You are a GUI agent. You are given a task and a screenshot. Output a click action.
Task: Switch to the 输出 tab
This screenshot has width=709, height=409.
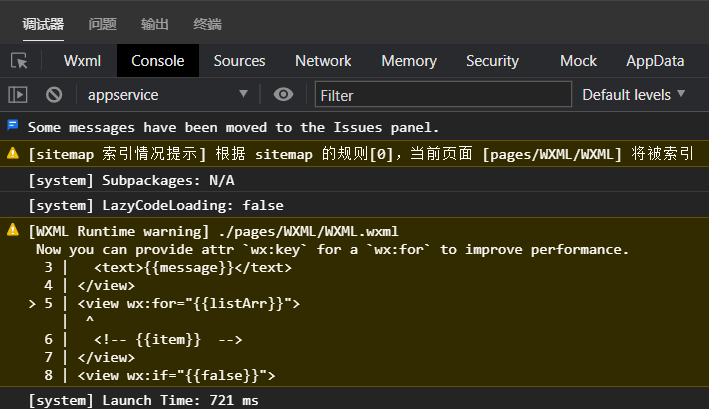(x=155, y=24)
